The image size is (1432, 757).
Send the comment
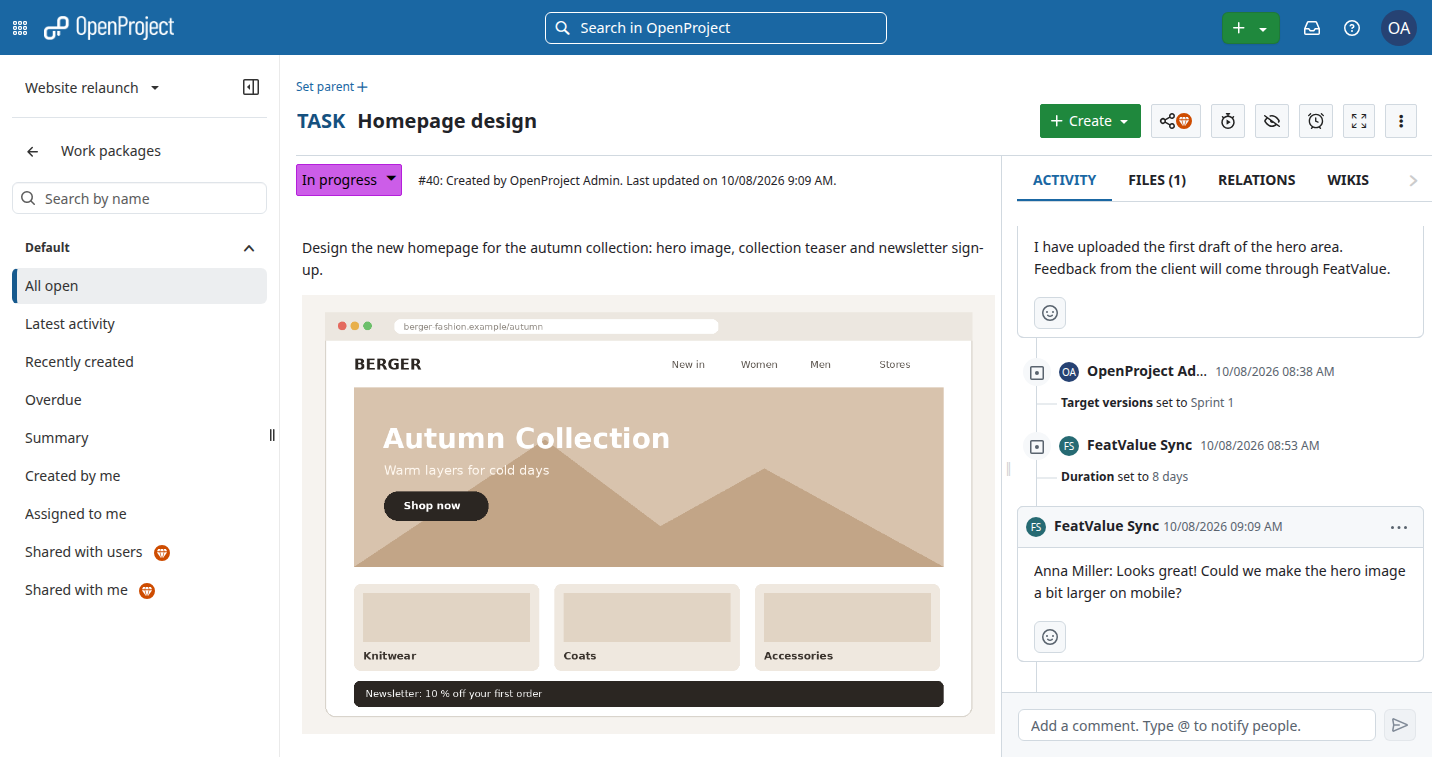coord(1400,725)
